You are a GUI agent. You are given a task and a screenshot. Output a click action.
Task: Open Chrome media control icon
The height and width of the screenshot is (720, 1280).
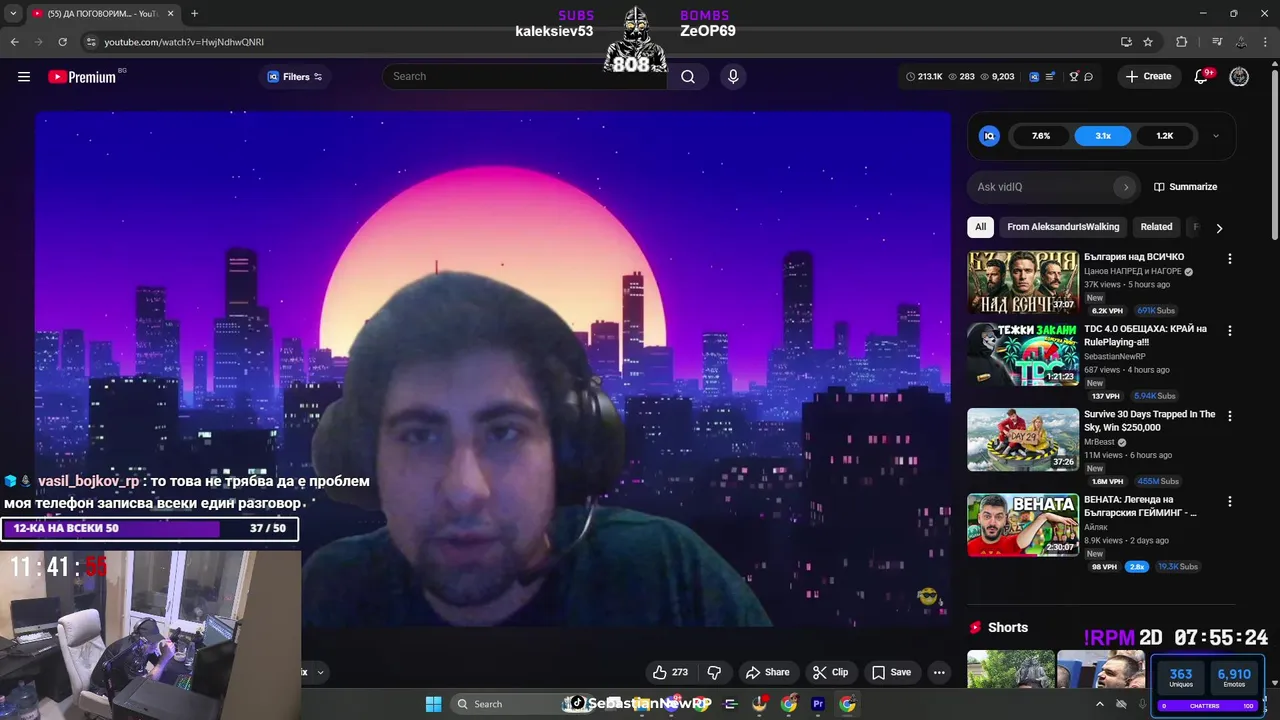tap(1217, 42)
